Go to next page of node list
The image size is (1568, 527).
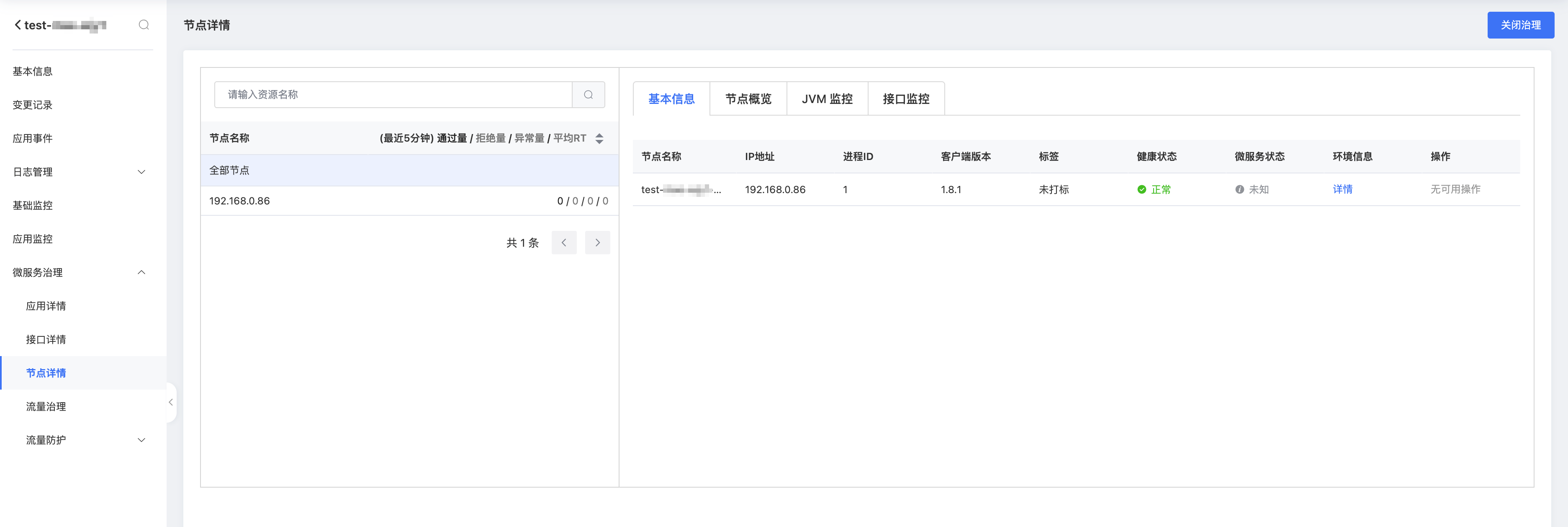[597, 243]
